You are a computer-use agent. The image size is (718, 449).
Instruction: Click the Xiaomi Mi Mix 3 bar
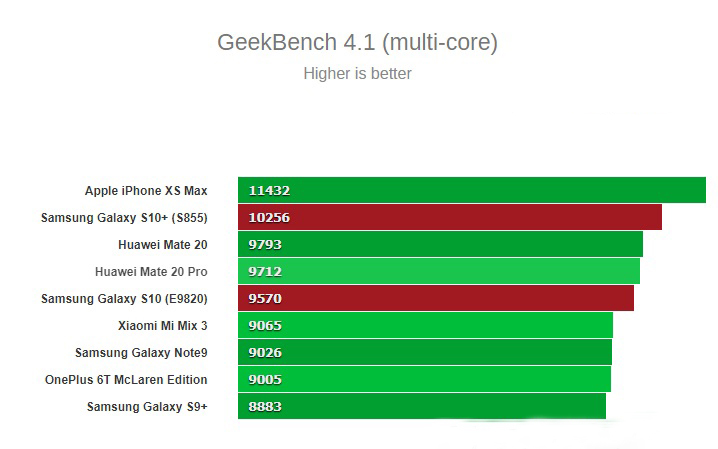(425, 325)
